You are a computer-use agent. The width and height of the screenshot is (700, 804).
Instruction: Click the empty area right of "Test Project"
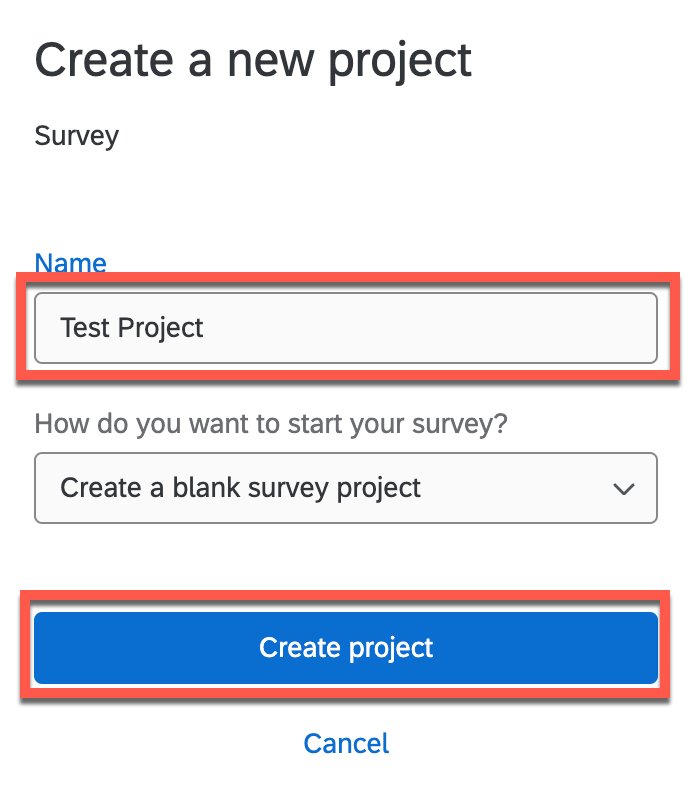[450, 327]
